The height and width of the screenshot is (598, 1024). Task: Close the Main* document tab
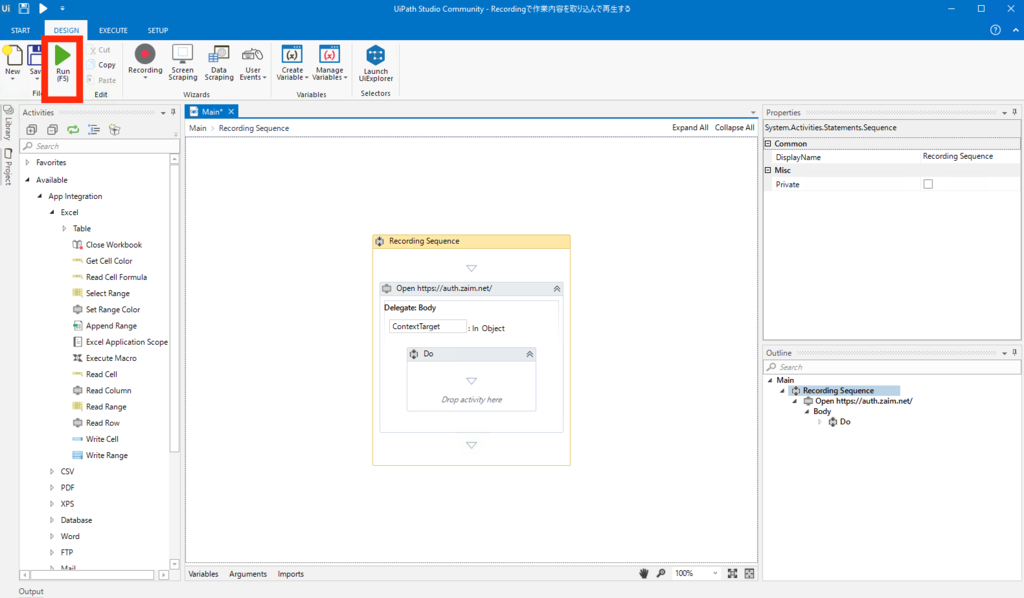click(231, 112)
